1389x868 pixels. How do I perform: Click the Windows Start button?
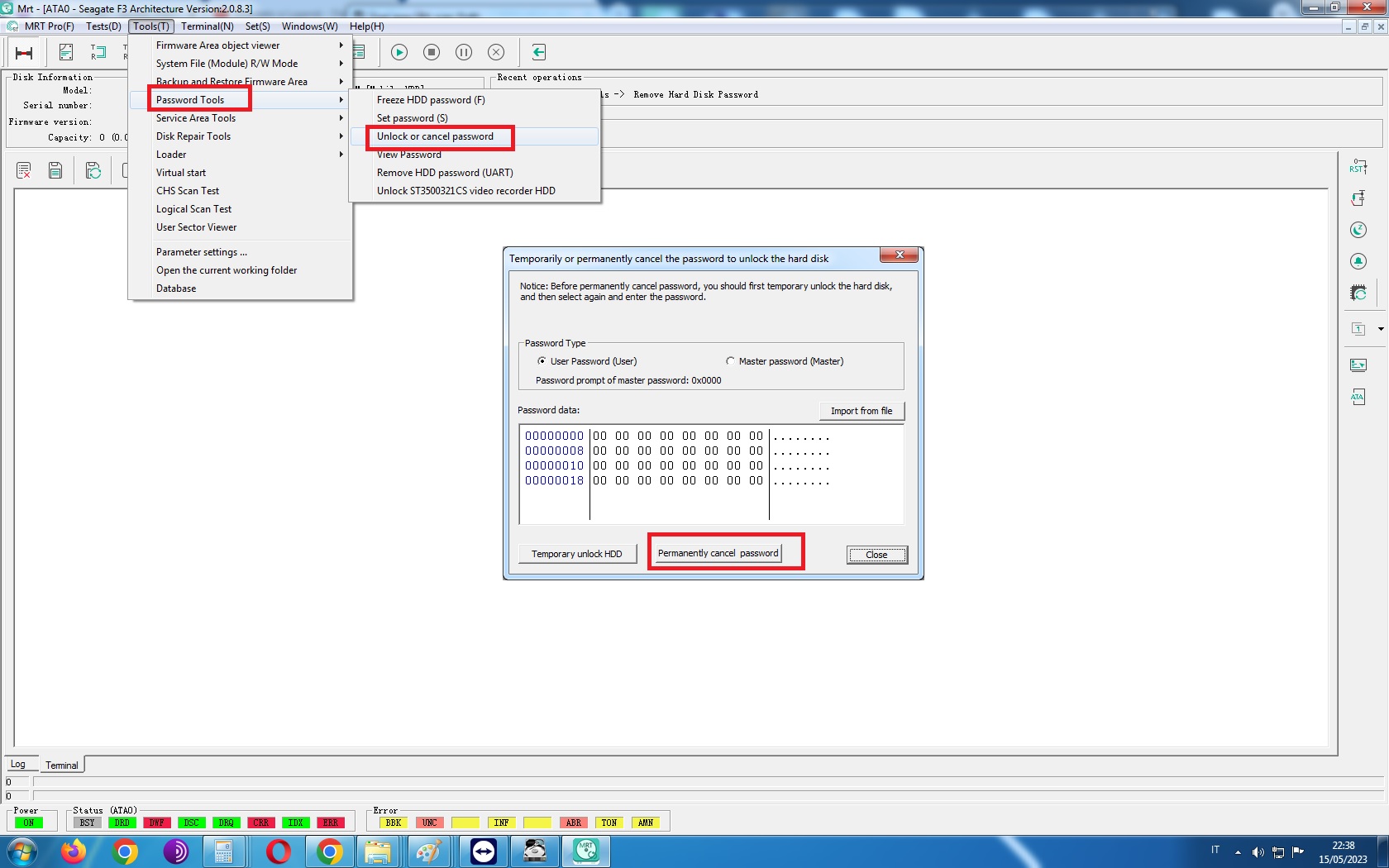click(21, 851)
